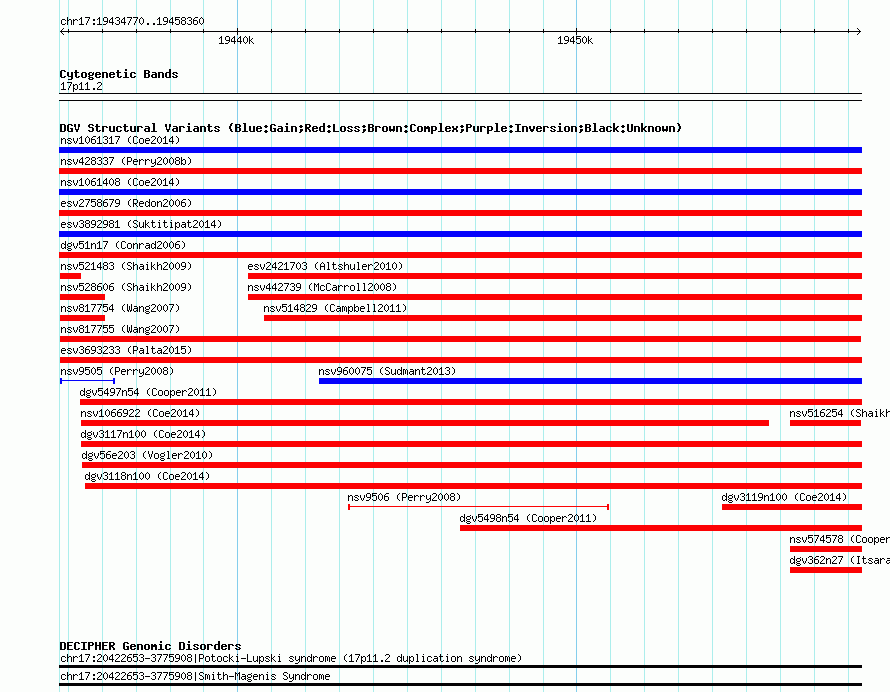Image resolution: width=890 pixels, height=692 pixels.
Task: Click the 19440k ruler position label
Action: click(x=236, y=40)
